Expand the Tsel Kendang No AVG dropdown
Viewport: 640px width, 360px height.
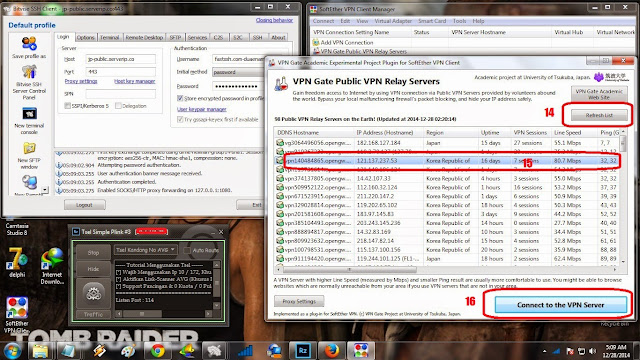coord(145,249)
